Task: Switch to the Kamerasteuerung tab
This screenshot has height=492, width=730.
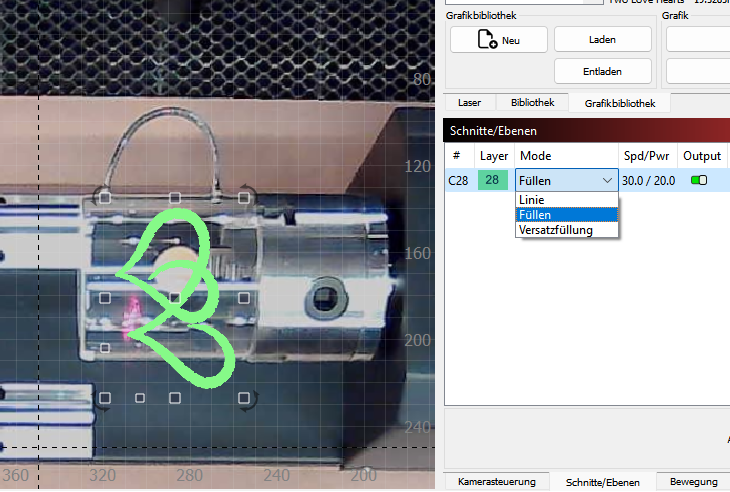Action: [496, 482]
